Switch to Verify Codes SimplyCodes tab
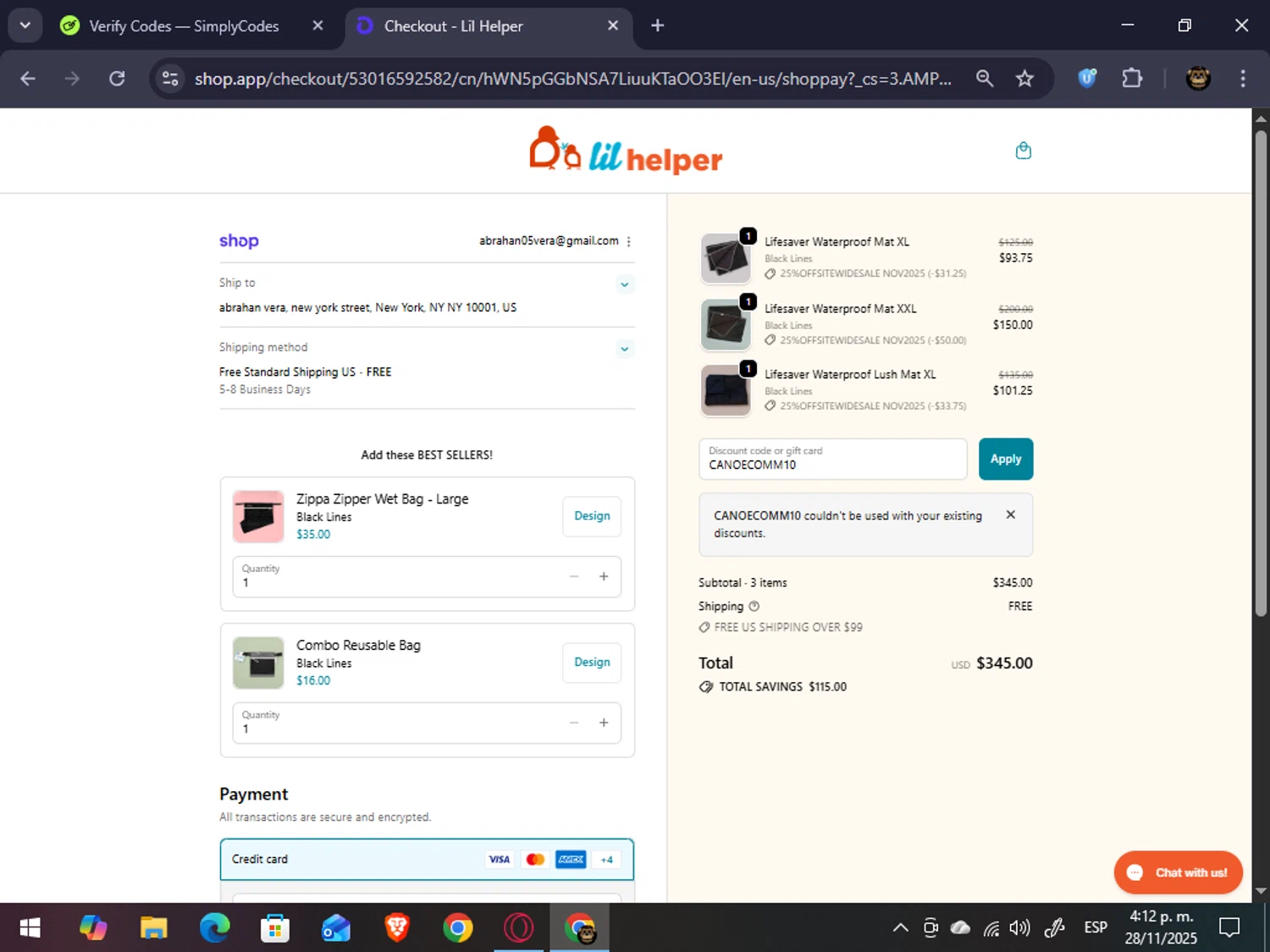Image resolution: width=1270 pixels, height=952 pixels. 184,26
